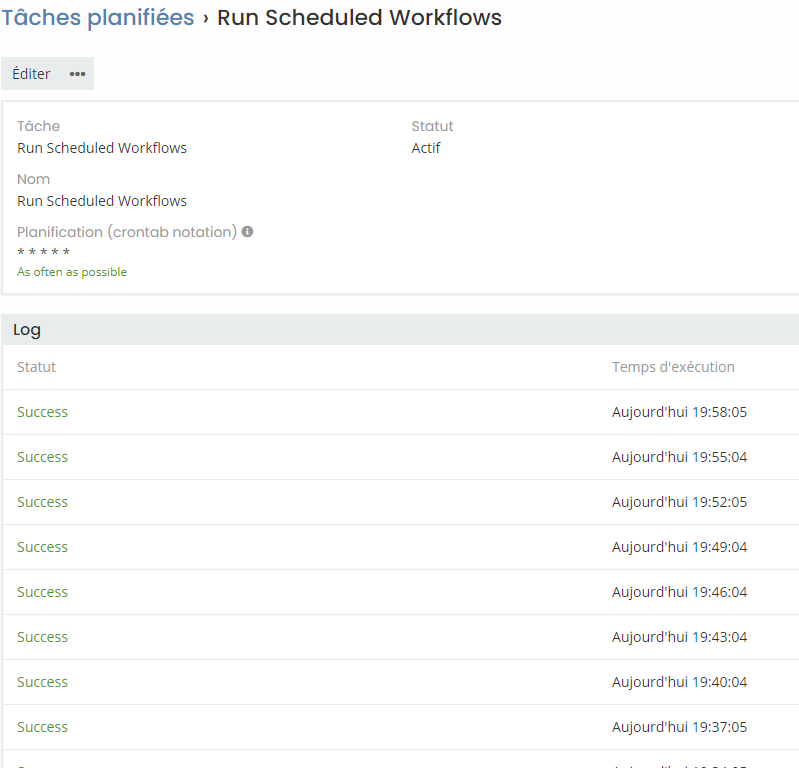Open the Success log entry at 19:55:04
This screenshot has width=799, height=768.
pyautogui.click(x=43, y=457)
